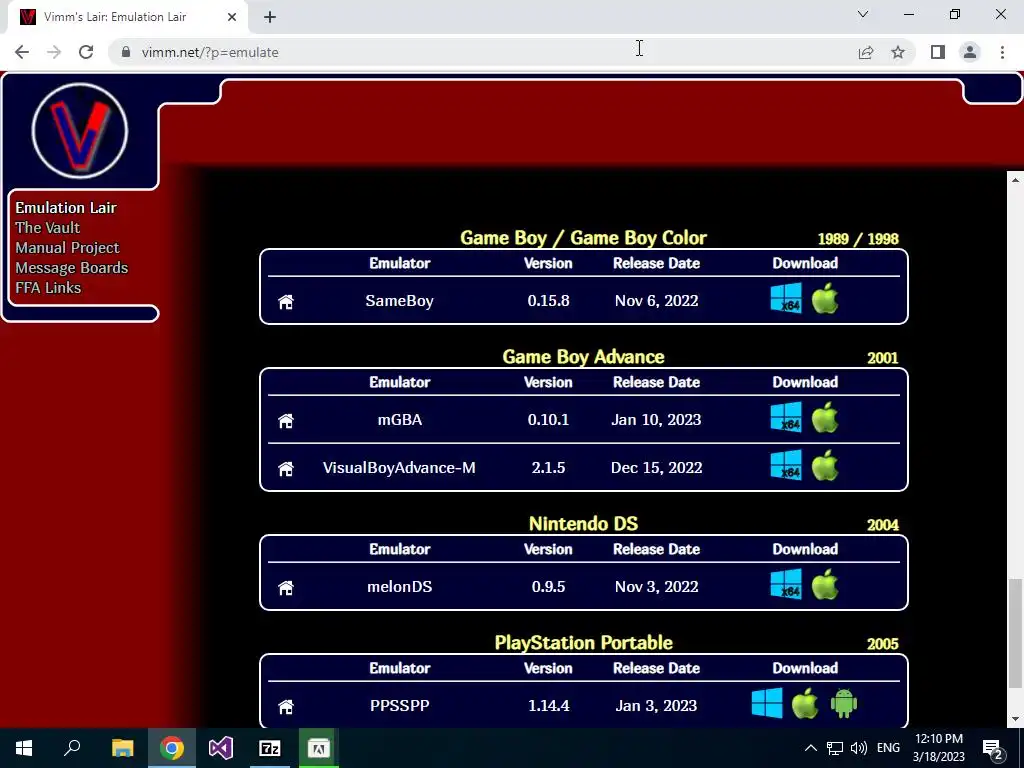This screenshot has width=1024, height=768.
Task: Open The Vault sidebar link
Action: click(48, 228)
